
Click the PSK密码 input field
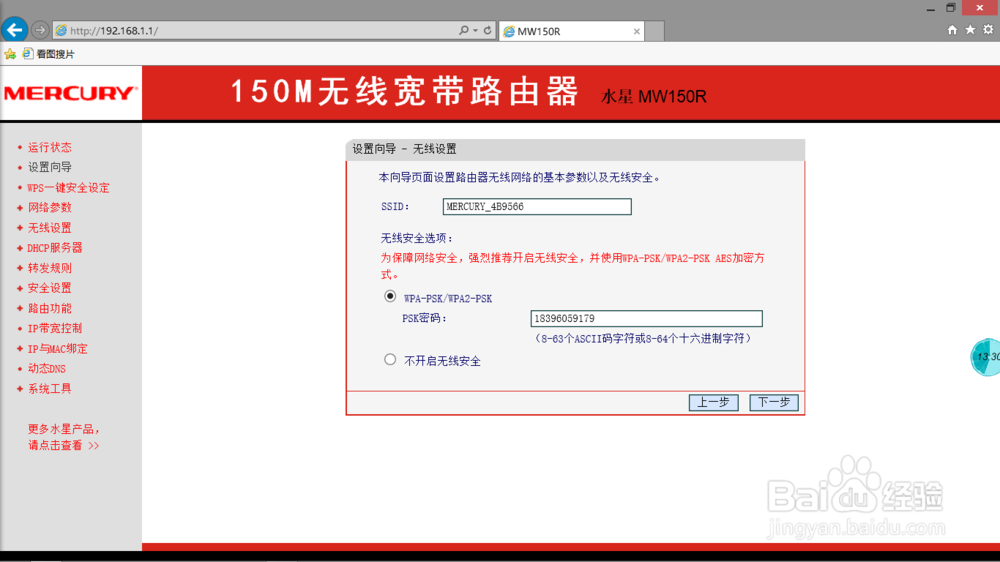coord(646,318)
